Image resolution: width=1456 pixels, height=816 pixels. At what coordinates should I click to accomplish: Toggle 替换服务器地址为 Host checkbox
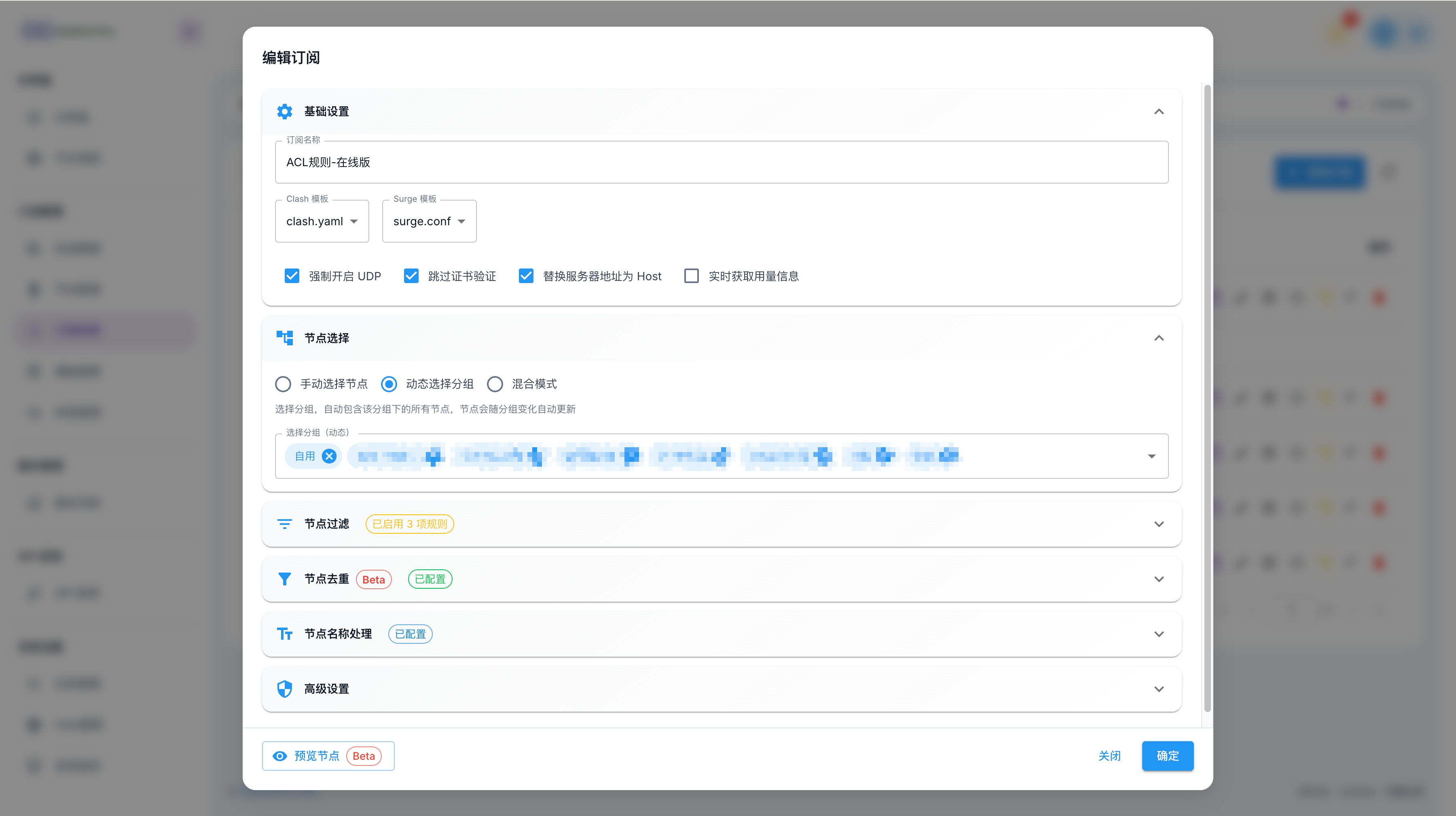[x=526, y=276]
